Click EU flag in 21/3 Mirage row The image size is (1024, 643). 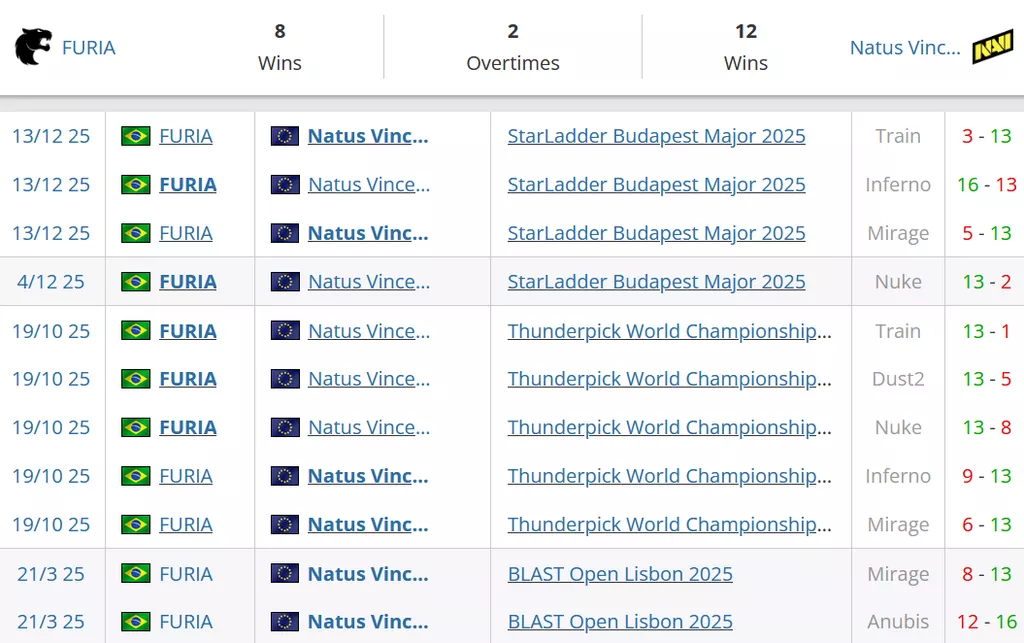[285, 574]
